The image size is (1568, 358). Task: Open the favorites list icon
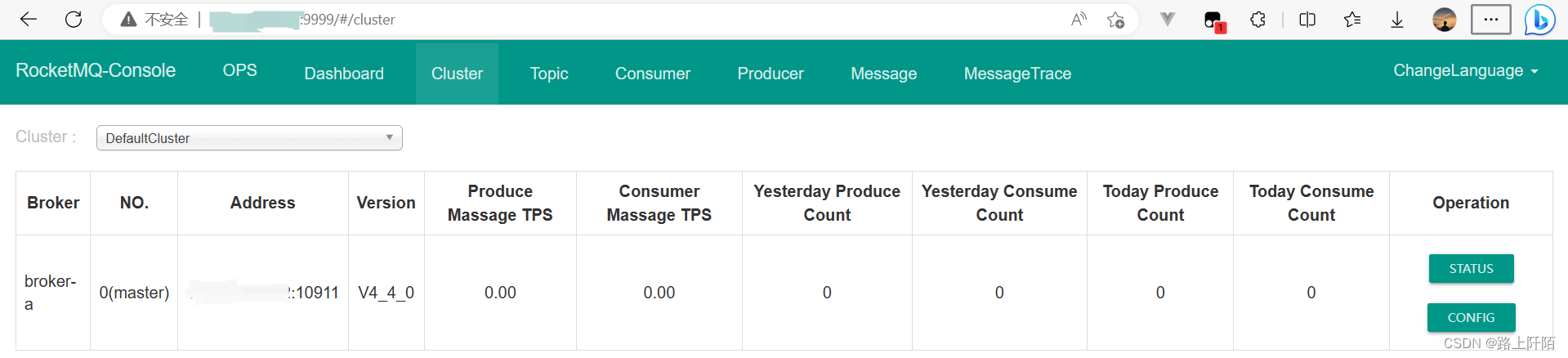tap(1352, 20)
